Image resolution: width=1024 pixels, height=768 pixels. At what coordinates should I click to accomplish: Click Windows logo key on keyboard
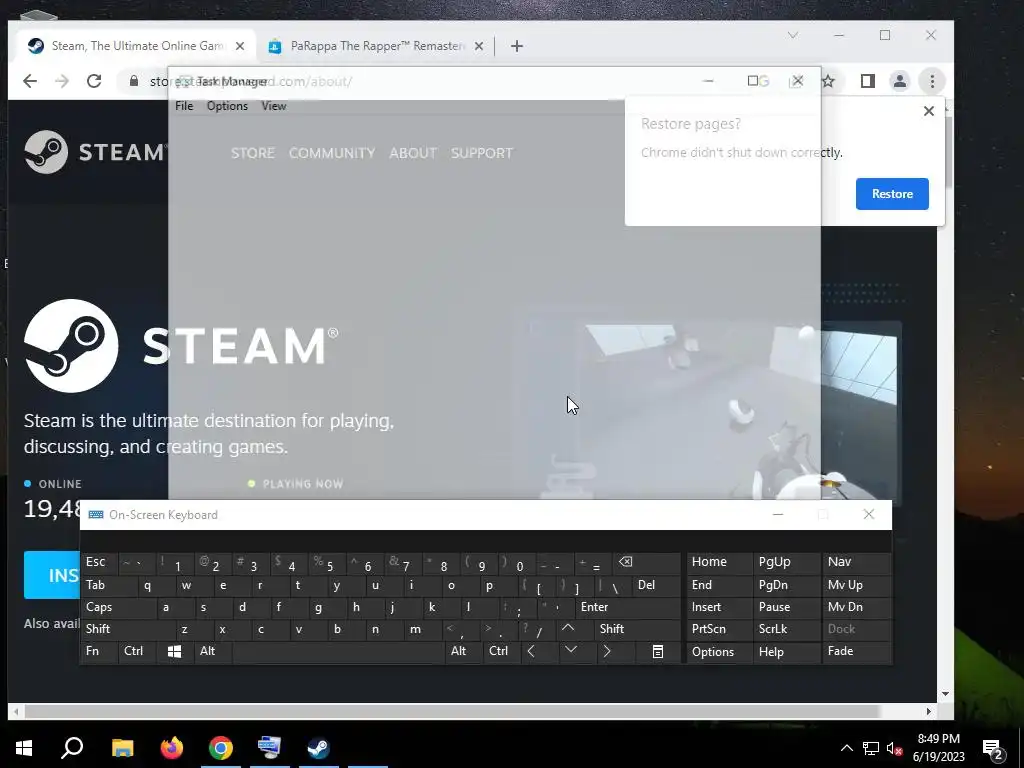click(x=175, y=652)
